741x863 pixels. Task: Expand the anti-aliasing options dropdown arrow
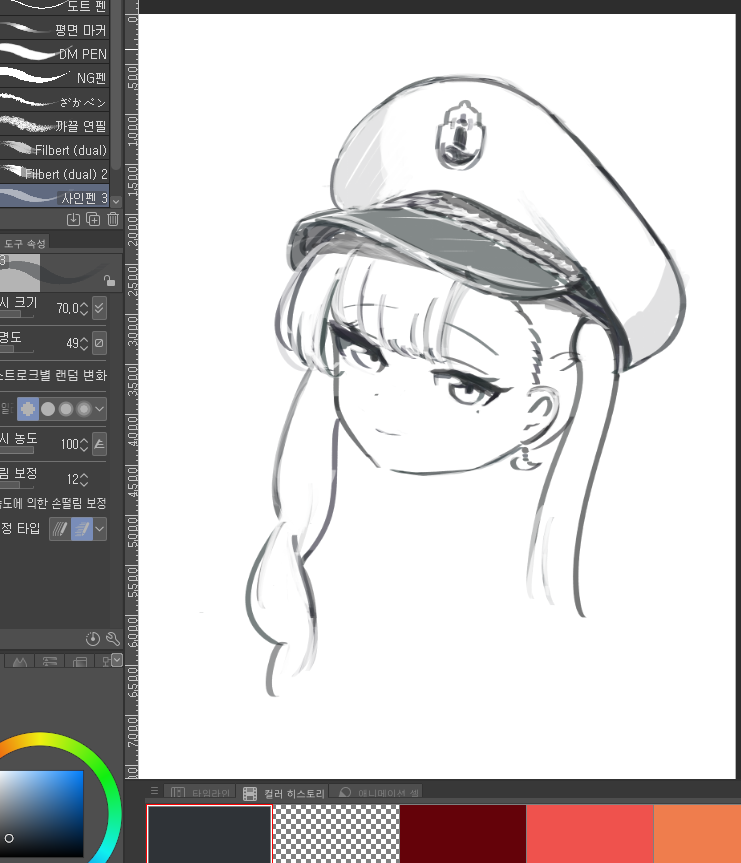tap(100, 409)
